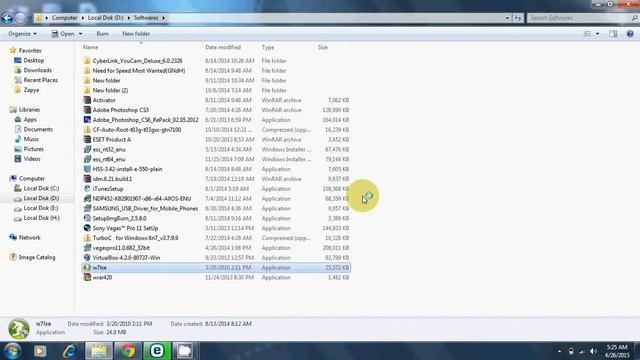This screenshot has height=360, width=640.
Task: Expand the Open button dropdown arrow
Action: [80, 34]
